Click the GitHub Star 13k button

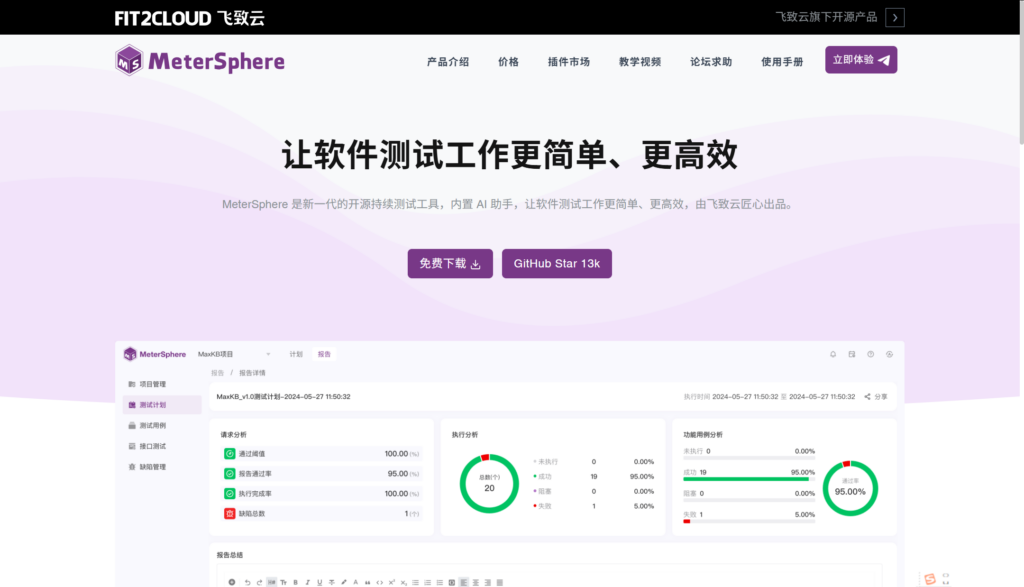tap(556, 263)
